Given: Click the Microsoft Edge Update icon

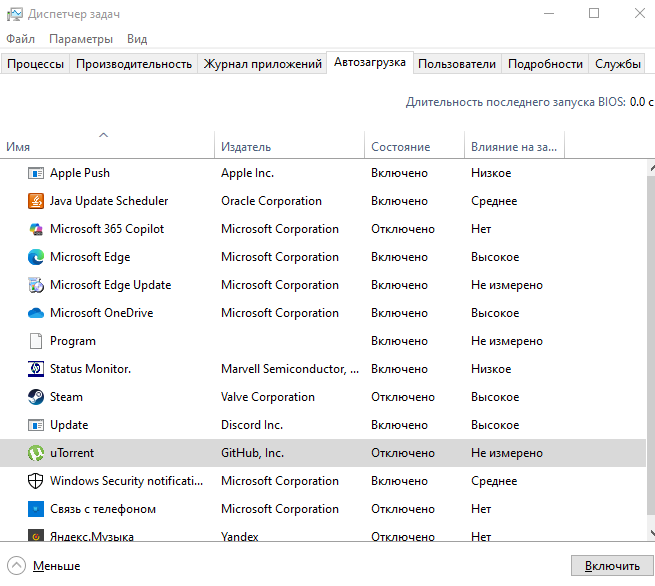Looking at the screenshot, I should pyautogui.click(x=36, y=285).
